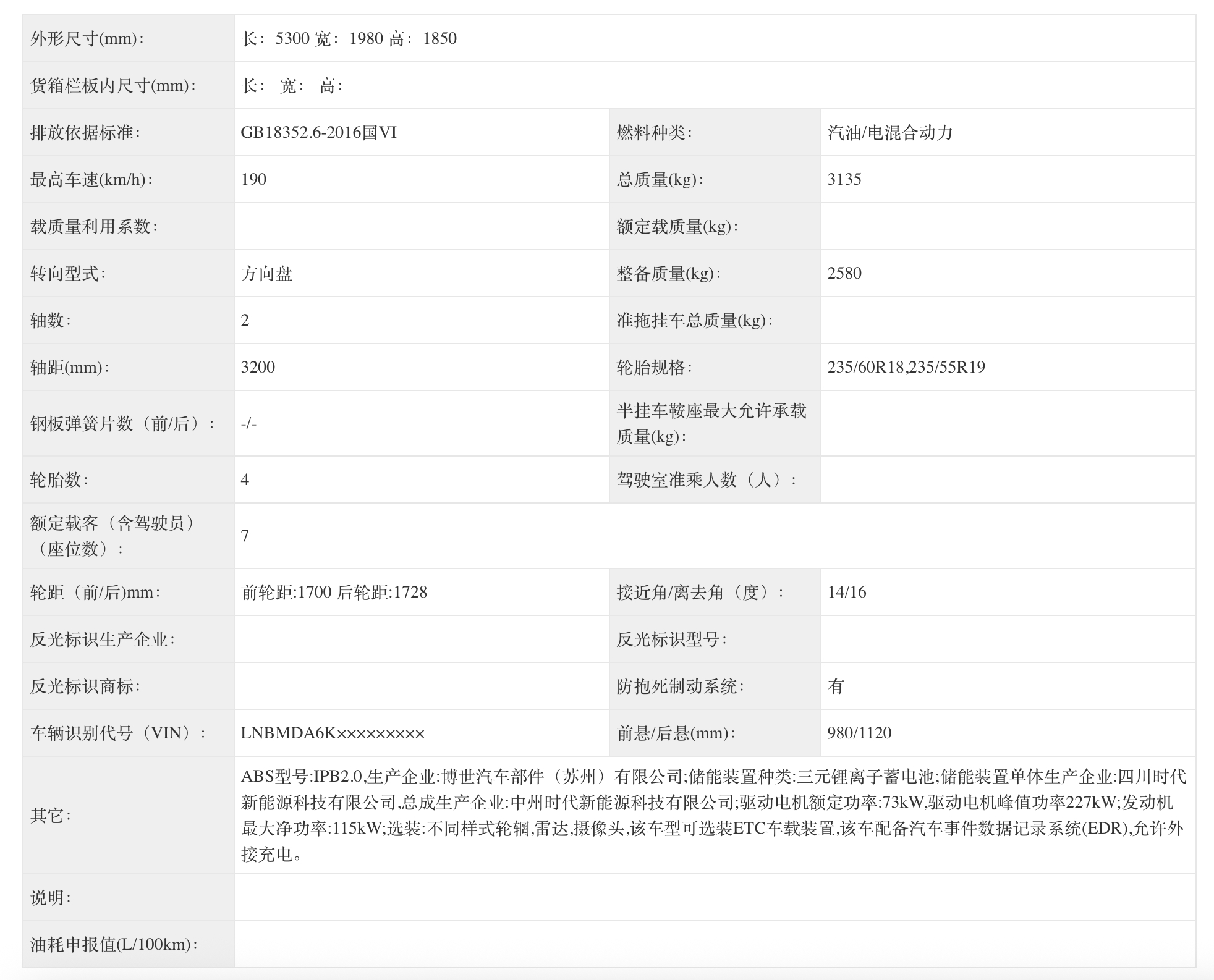Viewport: 1214px width, 980px height.
Task: Click the track width text 前轮距:1700 后轮距:1728
Action: [x=334, y=593]
